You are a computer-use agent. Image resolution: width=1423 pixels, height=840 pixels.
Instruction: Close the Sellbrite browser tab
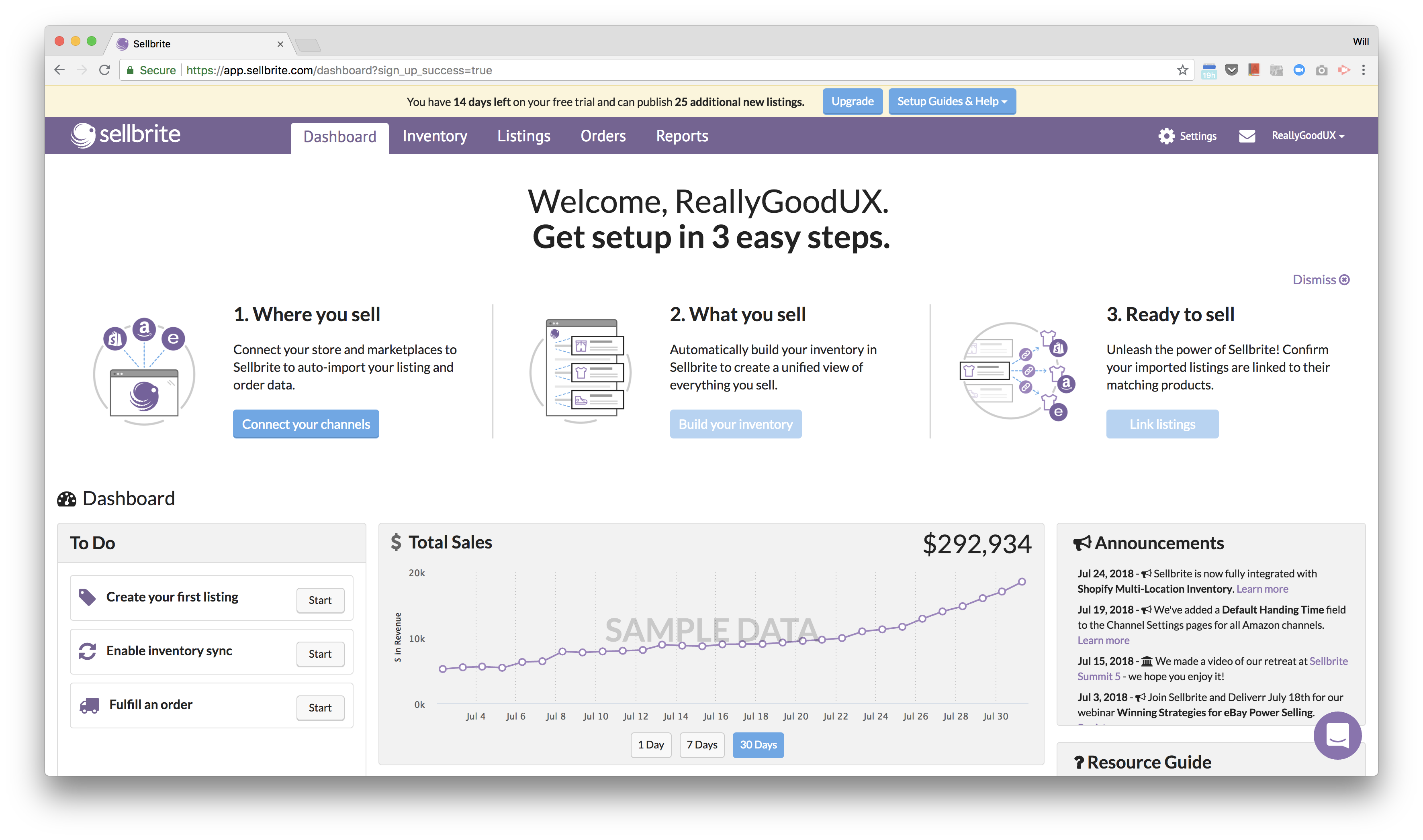280,44
